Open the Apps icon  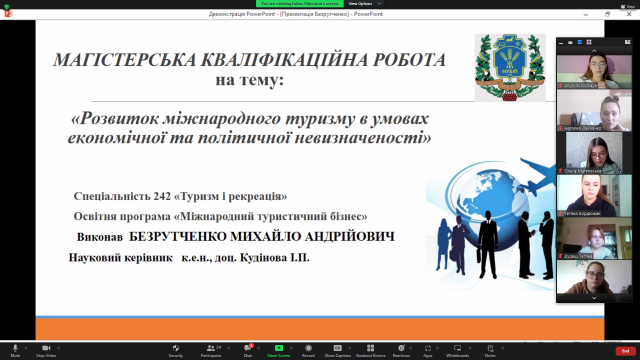[427, 350]
